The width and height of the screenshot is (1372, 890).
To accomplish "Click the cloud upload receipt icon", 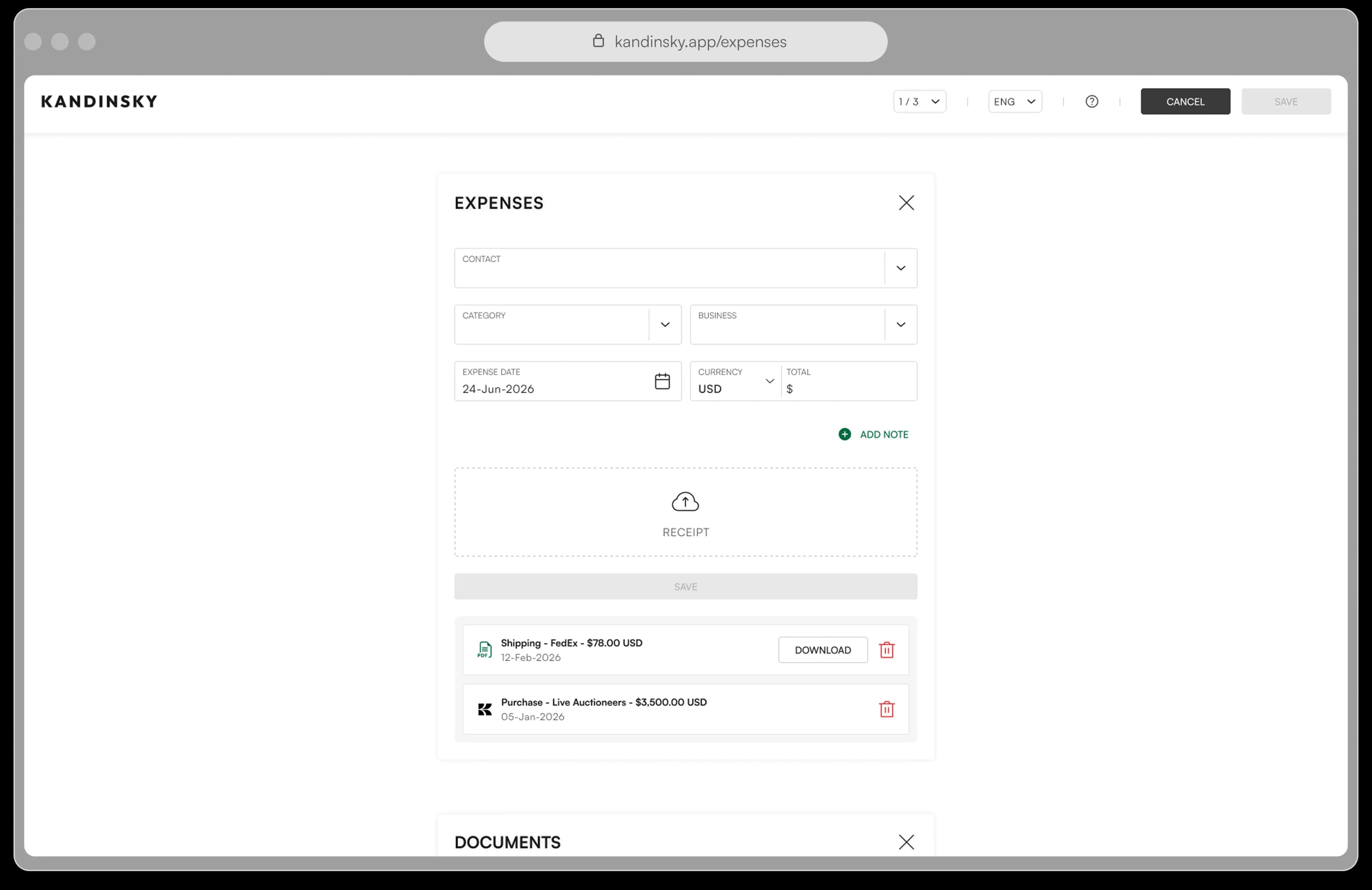I will click(685, 502).
